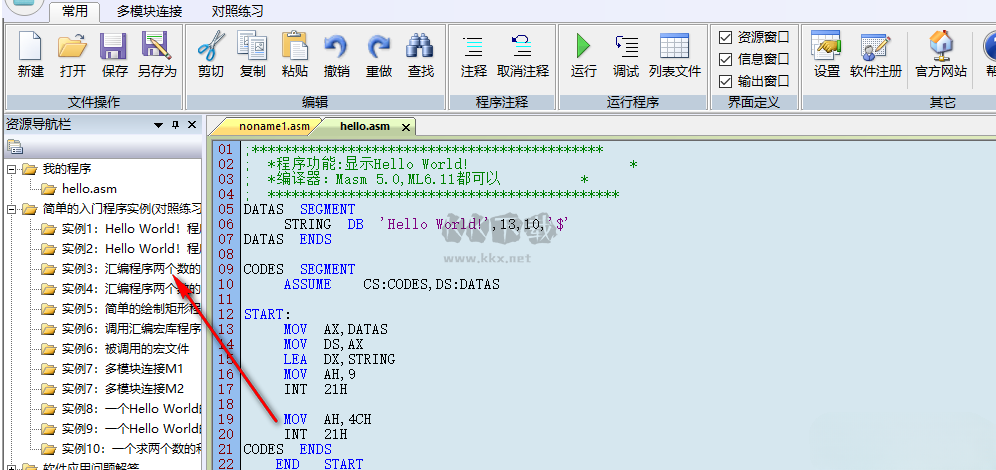Screen dimensions: 996x470
Task: Collapse the 我的程序 tree node
Action: tap(12, 169)
